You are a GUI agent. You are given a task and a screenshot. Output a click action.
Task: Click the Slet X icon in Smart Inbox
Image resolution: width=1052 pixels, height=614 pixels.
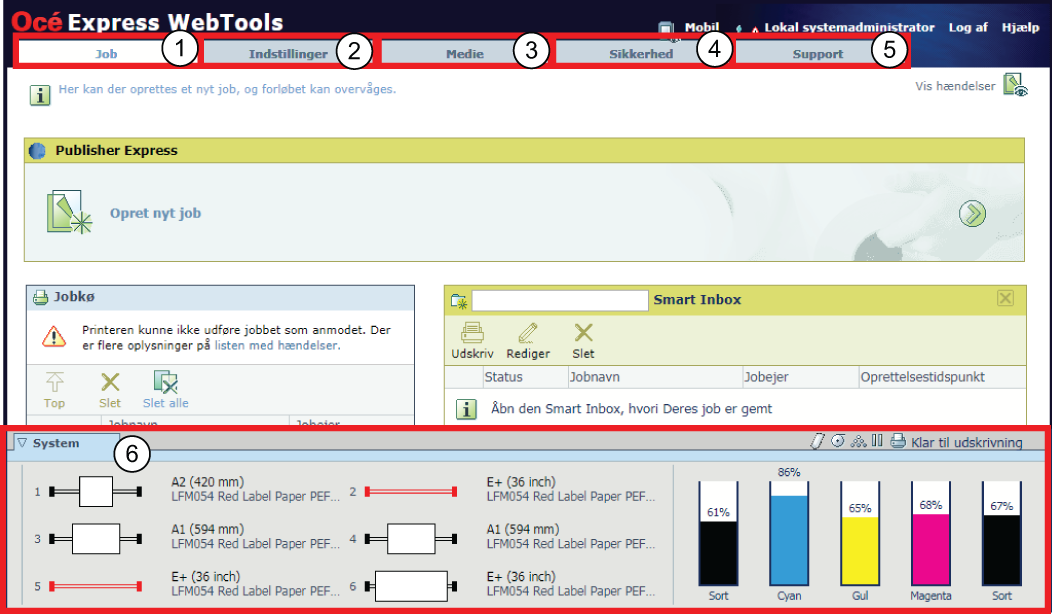[584, 333]
